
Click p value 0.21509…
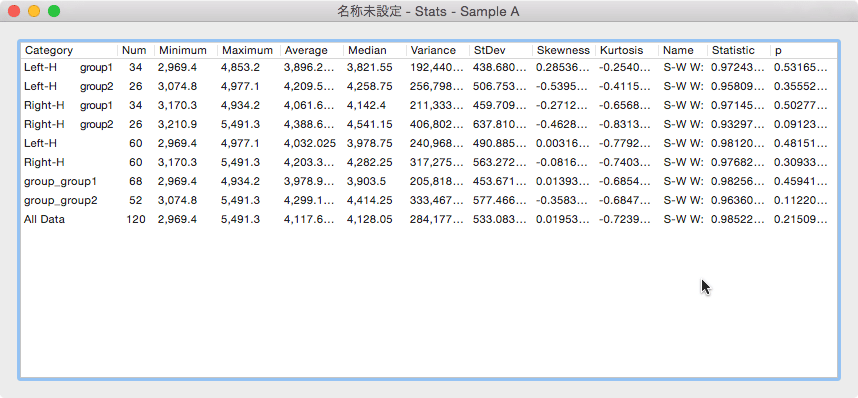tap(801, 220)
